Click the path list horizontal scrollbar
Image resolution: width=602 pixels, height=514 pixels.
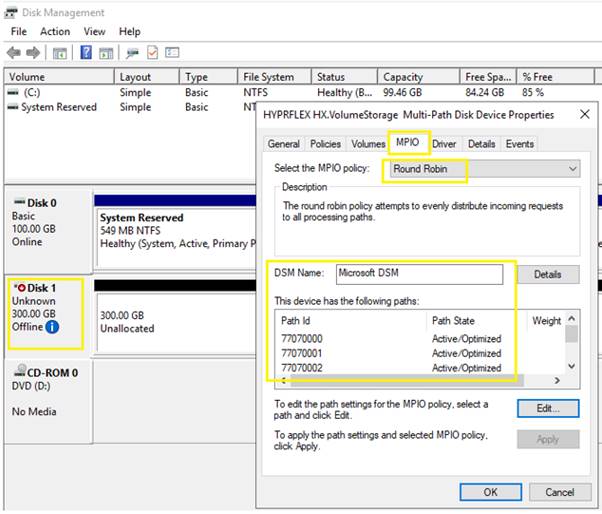point(407,381)
